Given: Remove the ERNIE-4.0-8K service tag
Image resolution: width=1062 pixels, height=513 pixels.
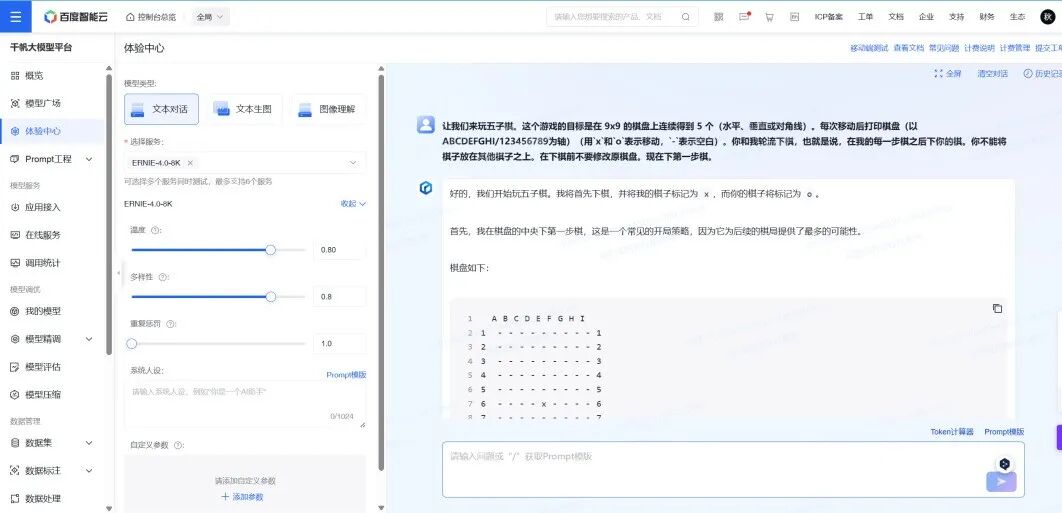Looking at the screenshot, I should 190,163.
